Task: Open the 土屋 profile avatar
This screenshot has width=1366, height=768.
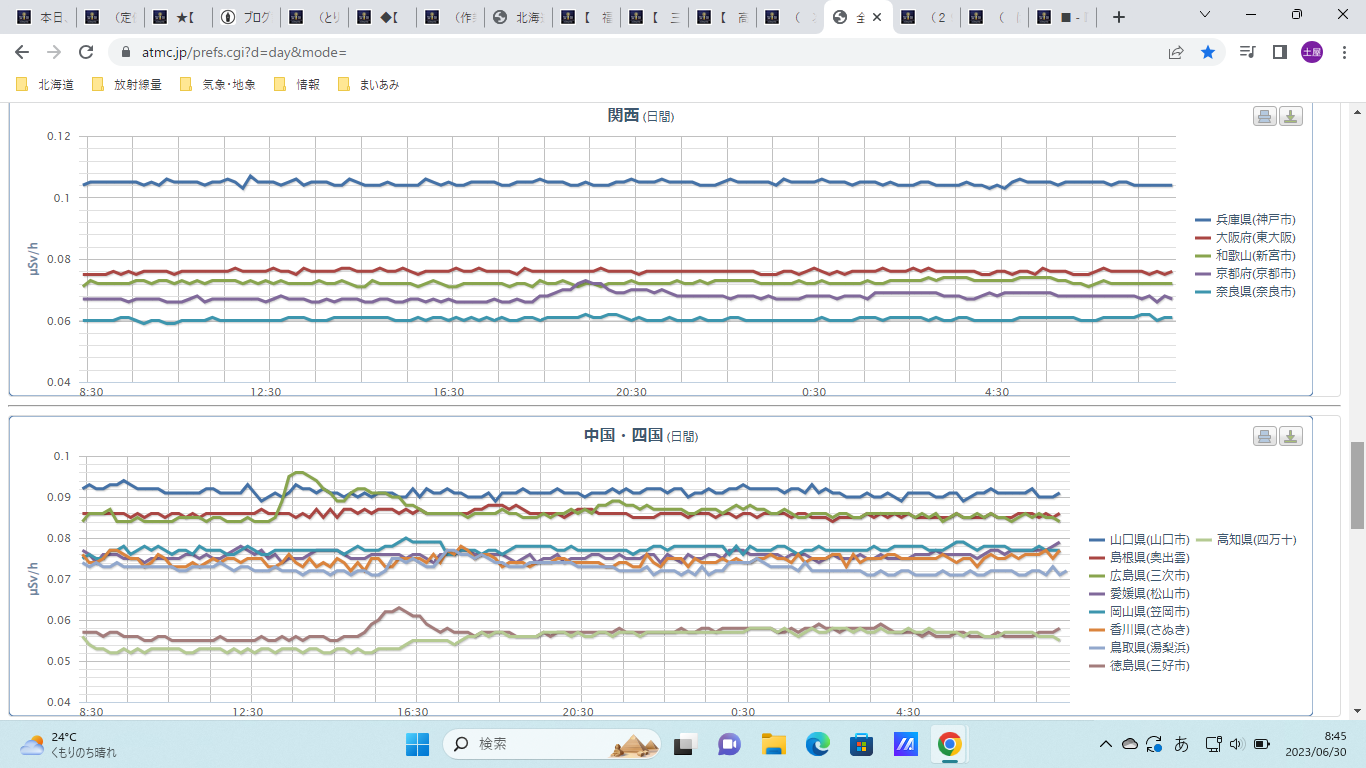Action: 1311,52
